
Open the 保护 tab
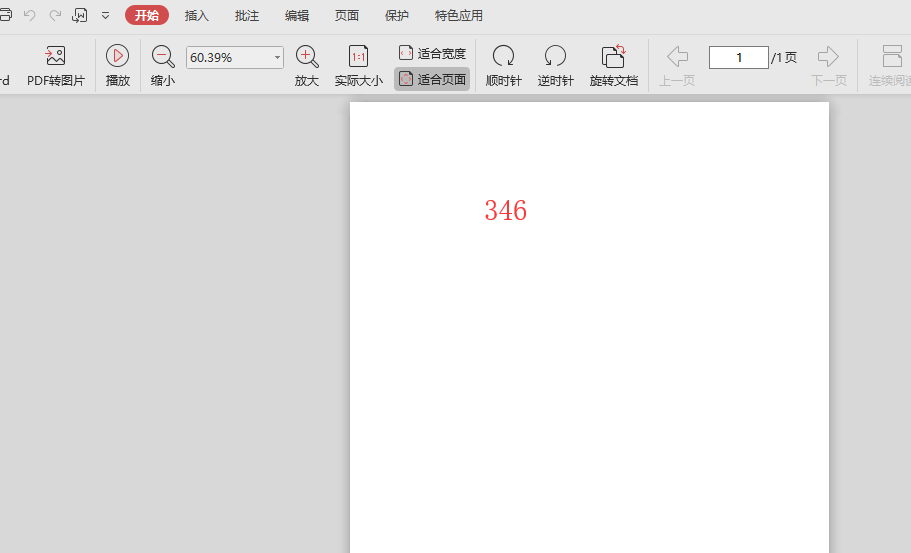(397, 16)
